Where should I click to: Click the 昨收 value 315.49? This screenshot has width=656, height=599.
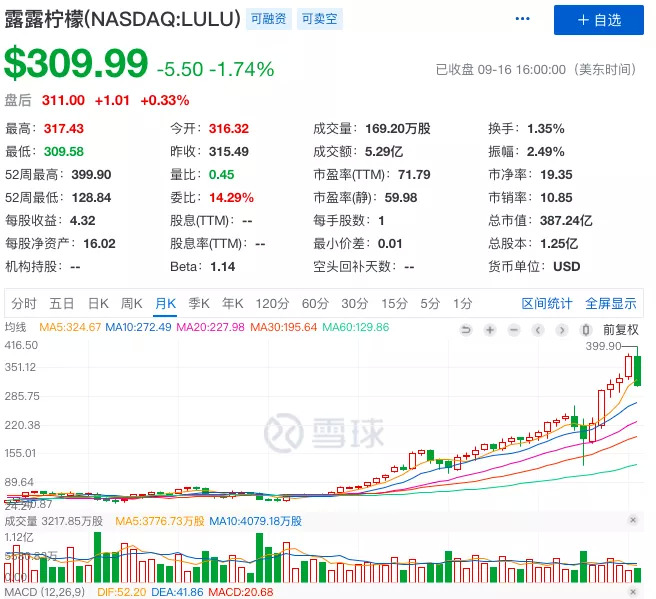tap(229, 151)
